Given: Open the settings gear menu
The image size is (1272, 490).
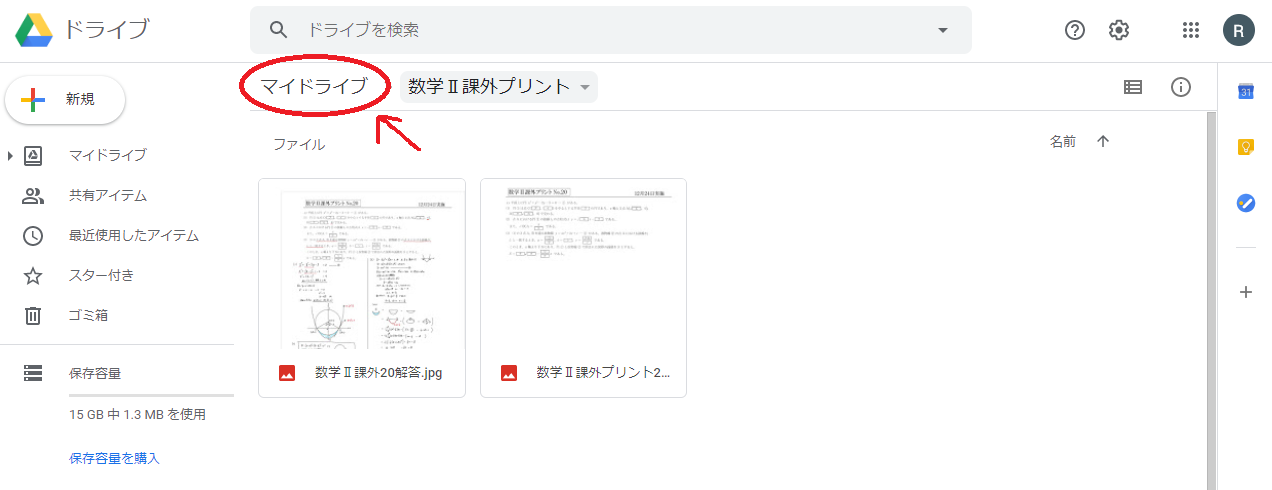Looking at the screenshot, I should [1119, 30].
